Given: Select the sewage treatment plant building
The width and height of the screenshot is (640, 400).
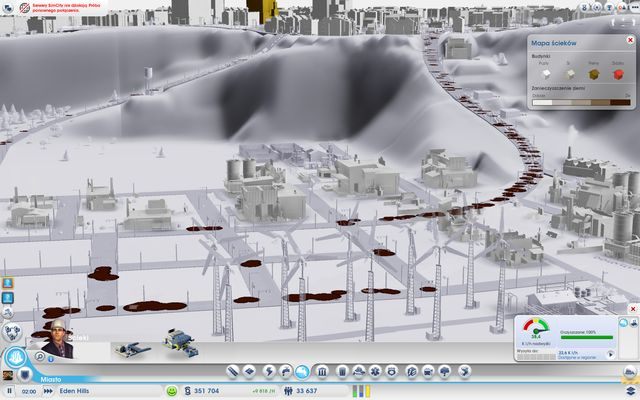Looking at the screenshot, I should pos(181,342).
